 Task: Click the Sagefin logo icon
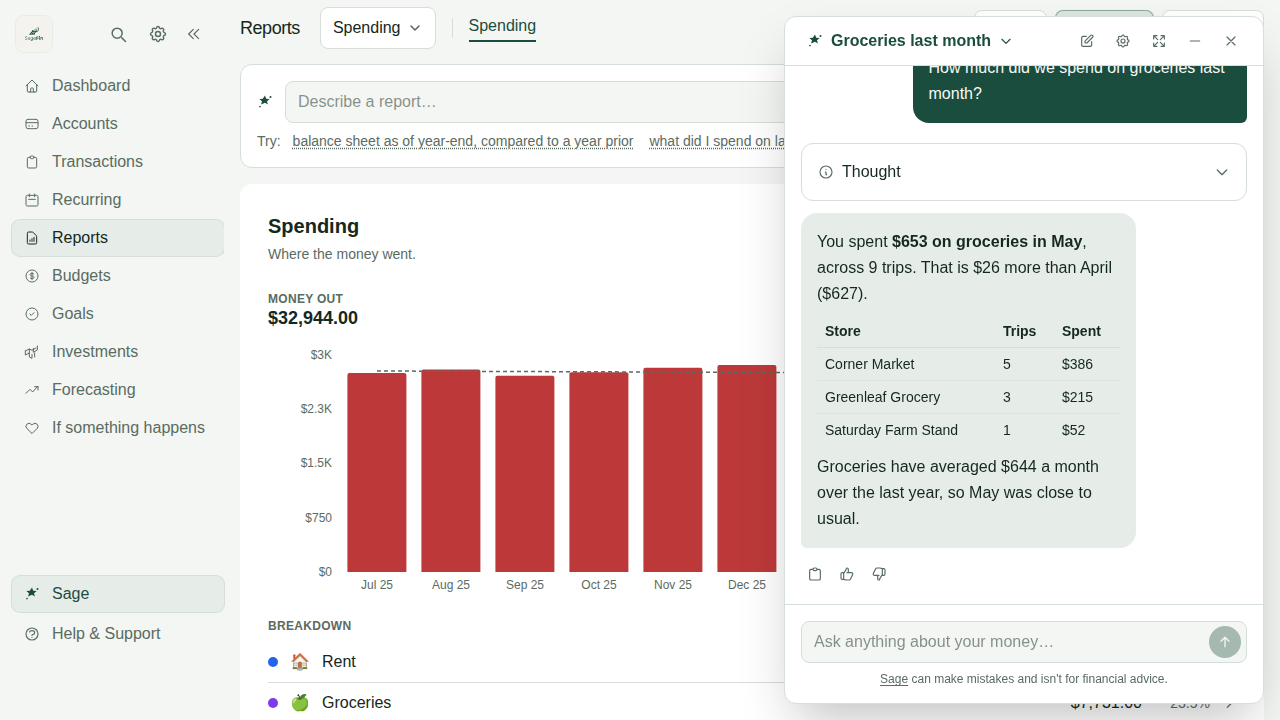[34, 35]
